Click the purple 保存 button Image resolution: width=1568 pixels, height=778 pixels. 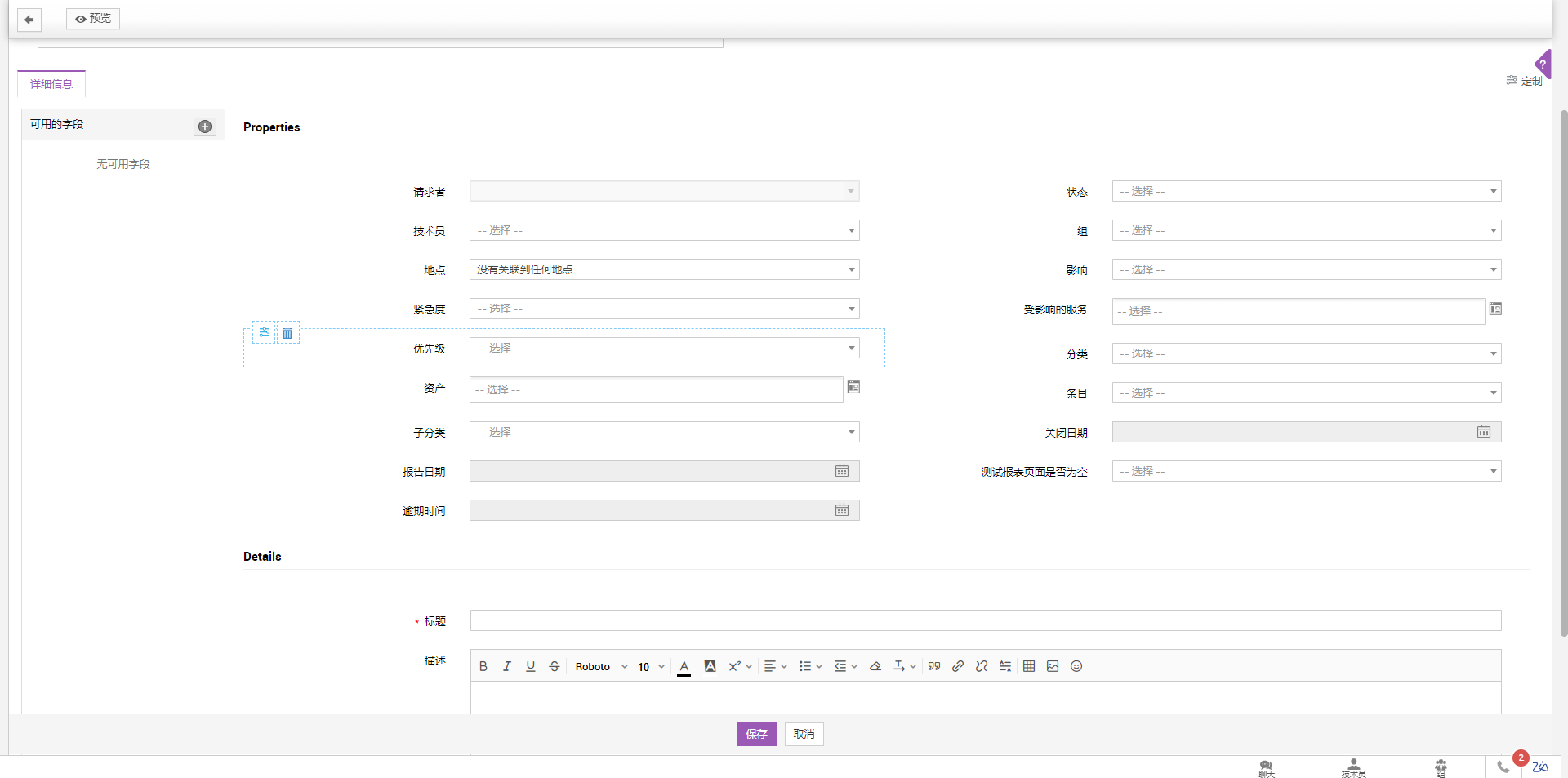click(x=756, y=734)
